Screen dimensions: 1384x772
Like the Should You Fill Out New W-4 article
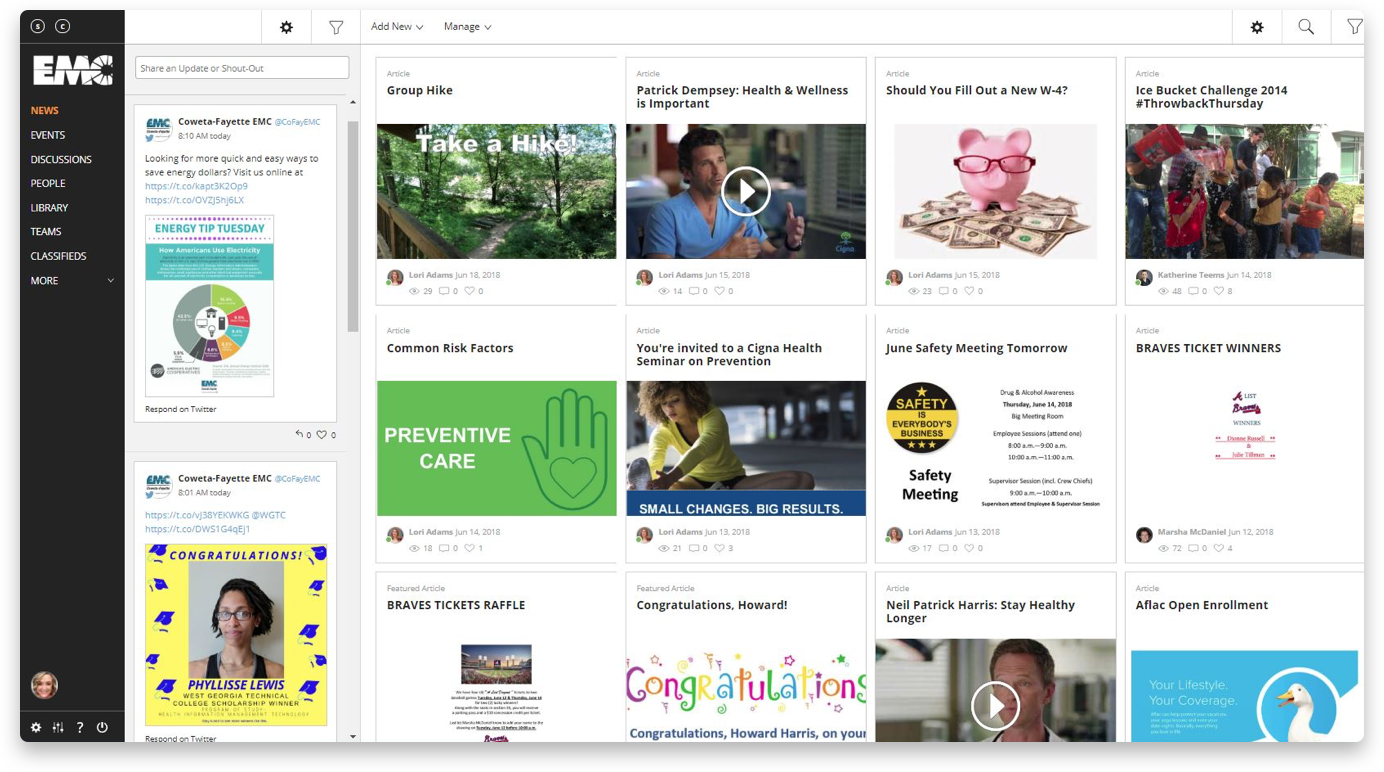968,291
